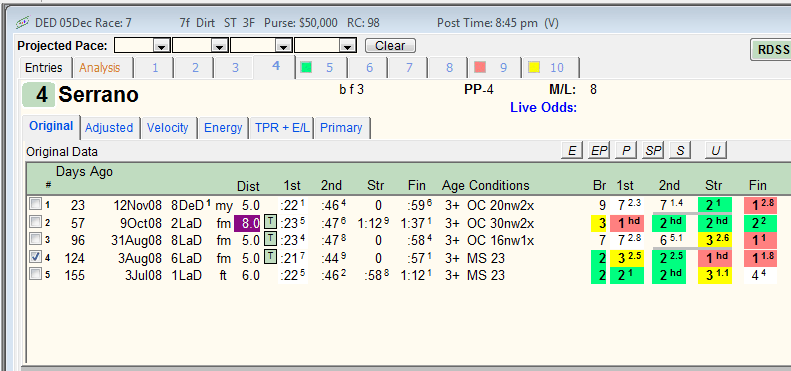Click the yellow Br 3 cell in row 2
The image size is (791, 371).
click(599, 223)
